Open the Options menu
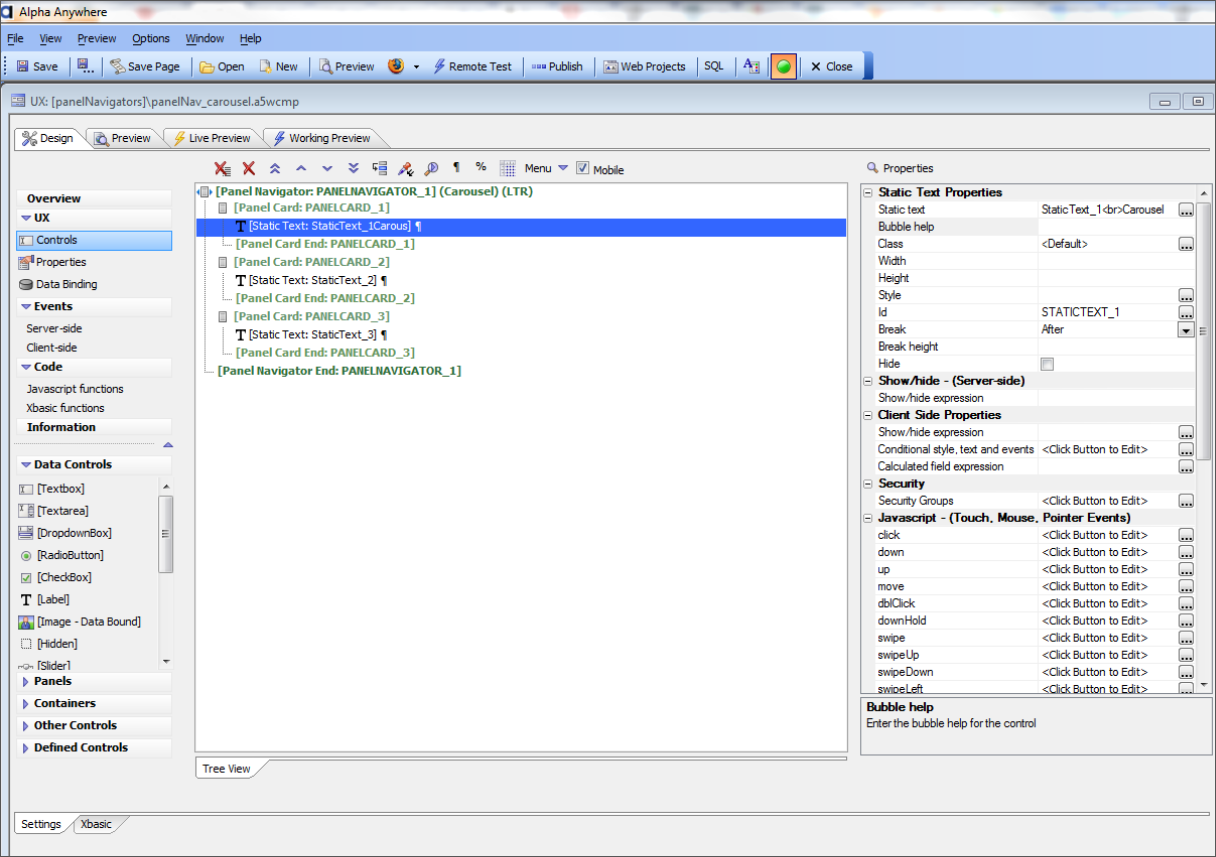Image resolution: width=1216 pixels, height=857 pixels. [x=151, y=38]
